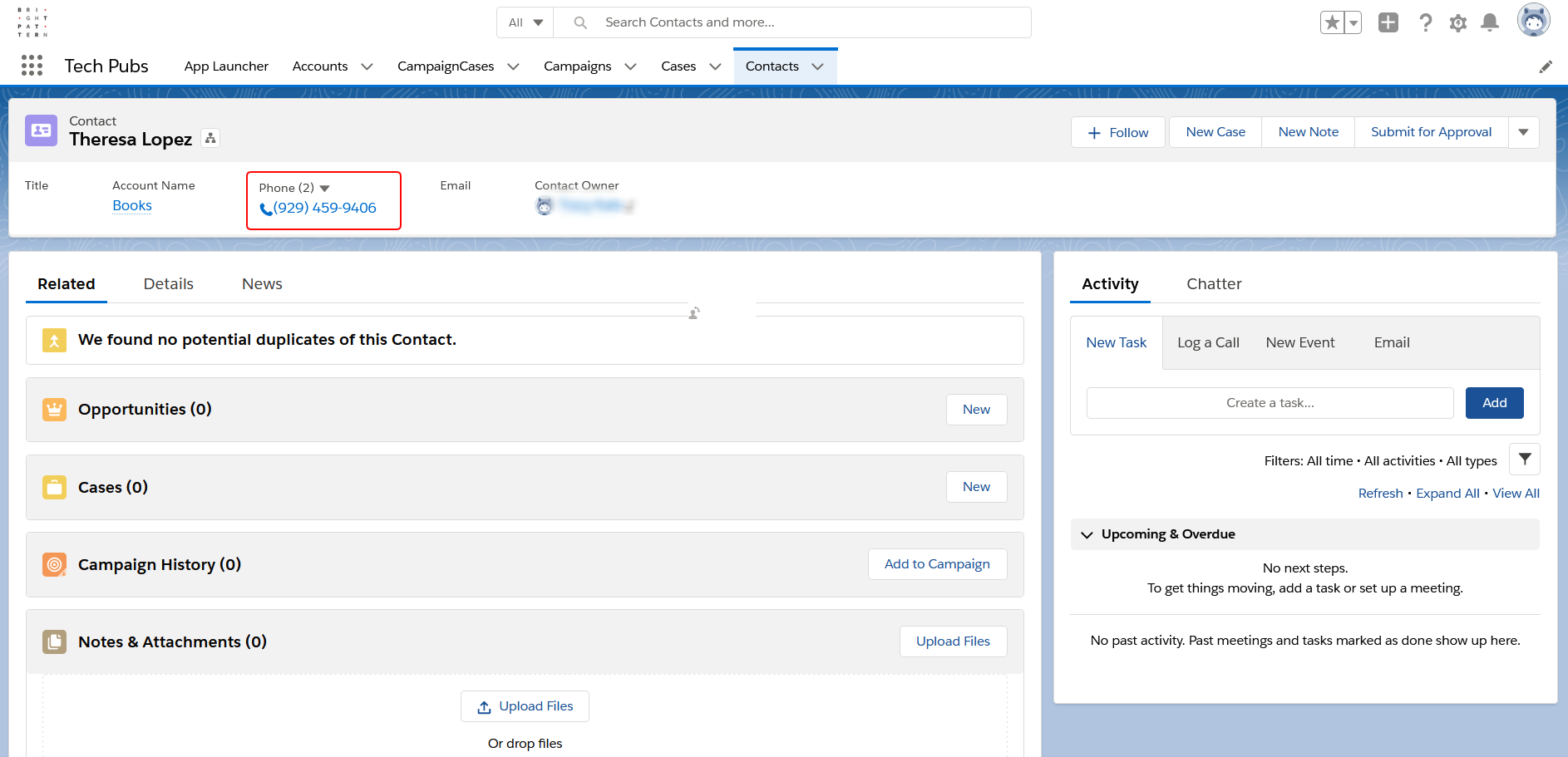
Task: Expand the Accounts tab chevron
Action: tap(367, 66)
